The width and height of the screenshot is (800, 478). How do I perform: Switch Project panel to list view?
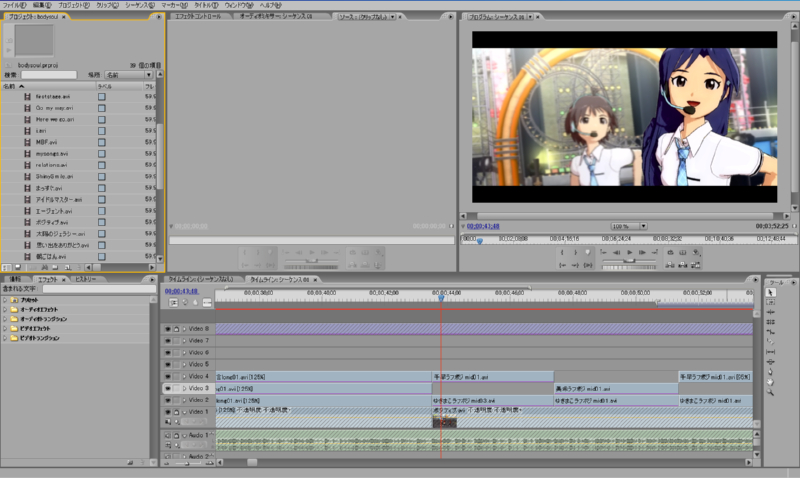point(6,267)
